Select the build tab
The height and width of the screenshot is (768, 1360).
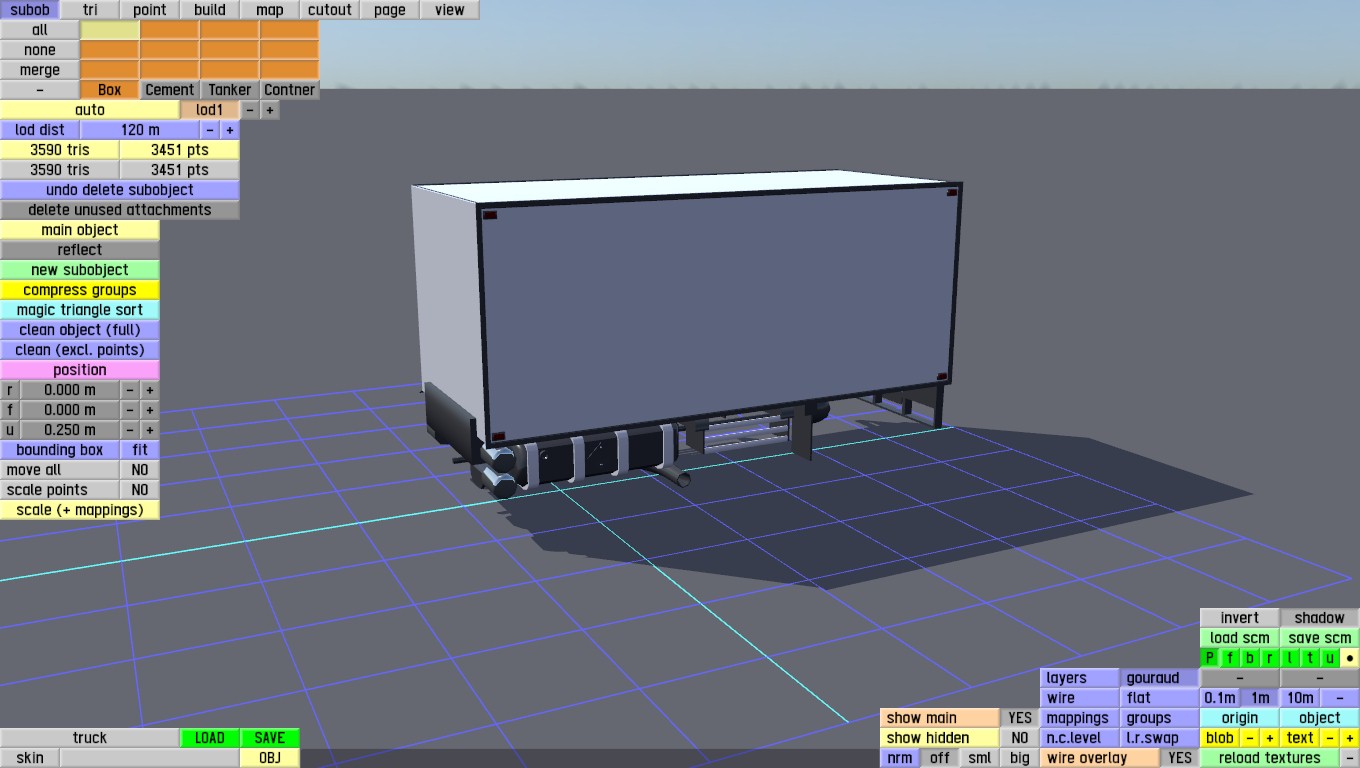pyautogui.click(x=210, y=10)
